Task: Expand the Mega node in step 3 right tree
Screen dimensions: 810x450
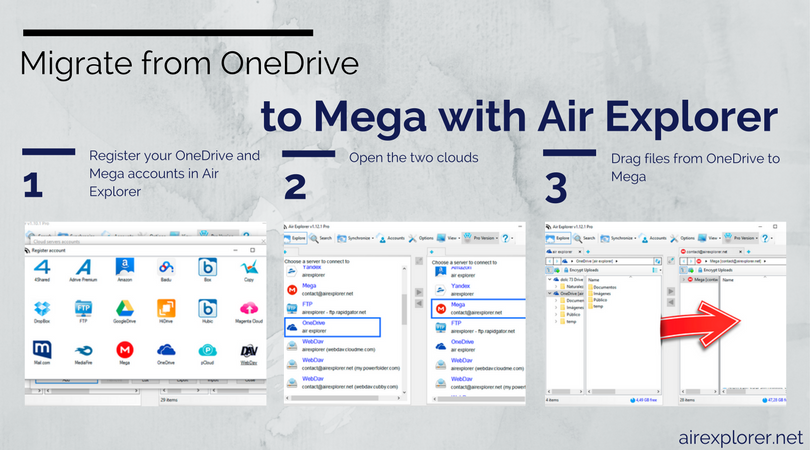Action: click(x=684, y=280)
